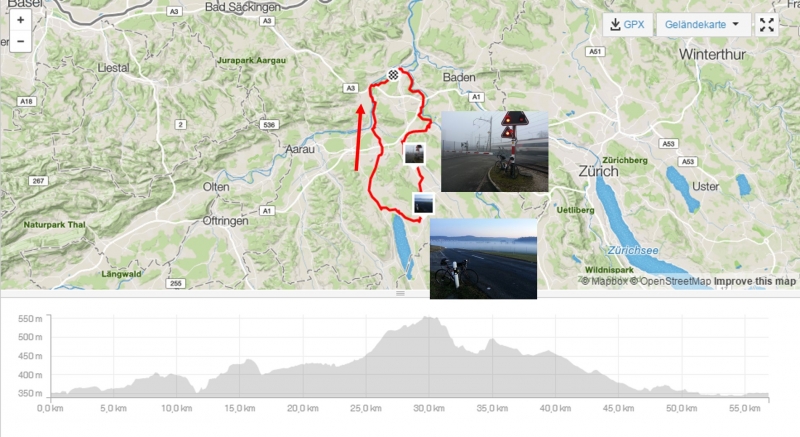Zoom out with the minus button
800x437 pixels.
click(20, 41)
